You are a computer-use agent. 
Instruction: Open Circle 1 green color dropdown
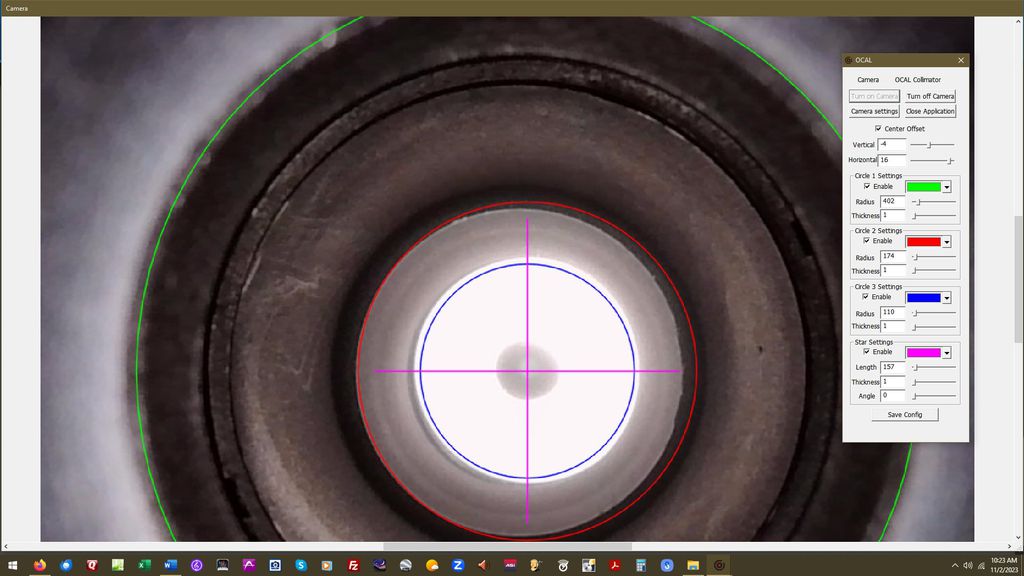coord(946,187)
